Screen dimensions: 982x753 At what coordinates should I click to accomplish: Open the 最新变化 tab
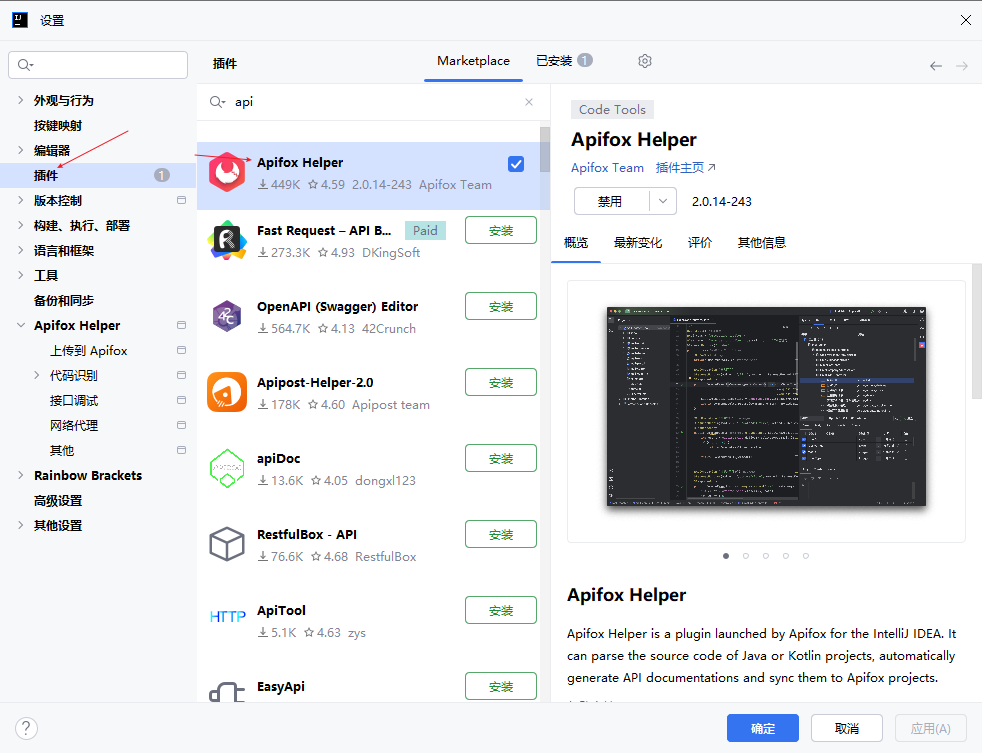click(638, 242)
